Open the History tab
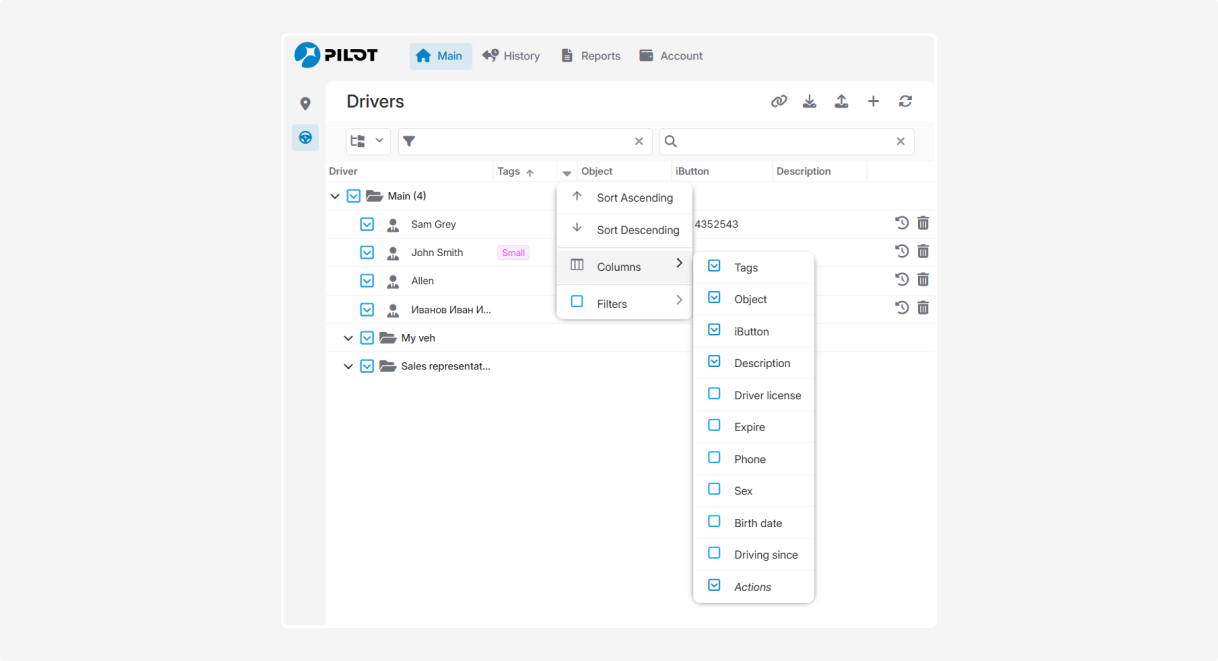 pyautogui.click(x=511, y=56)
